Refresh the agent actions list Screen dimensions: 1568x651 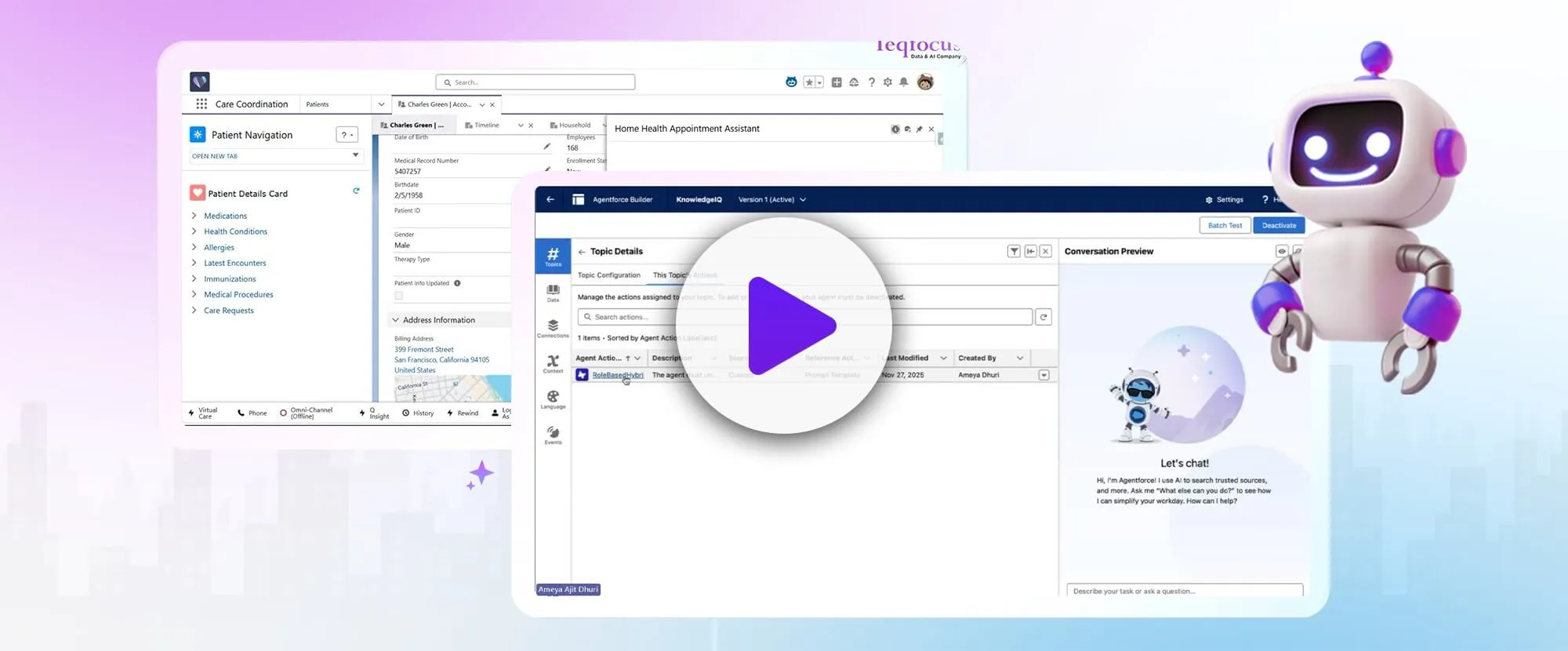pos(1044,317)
